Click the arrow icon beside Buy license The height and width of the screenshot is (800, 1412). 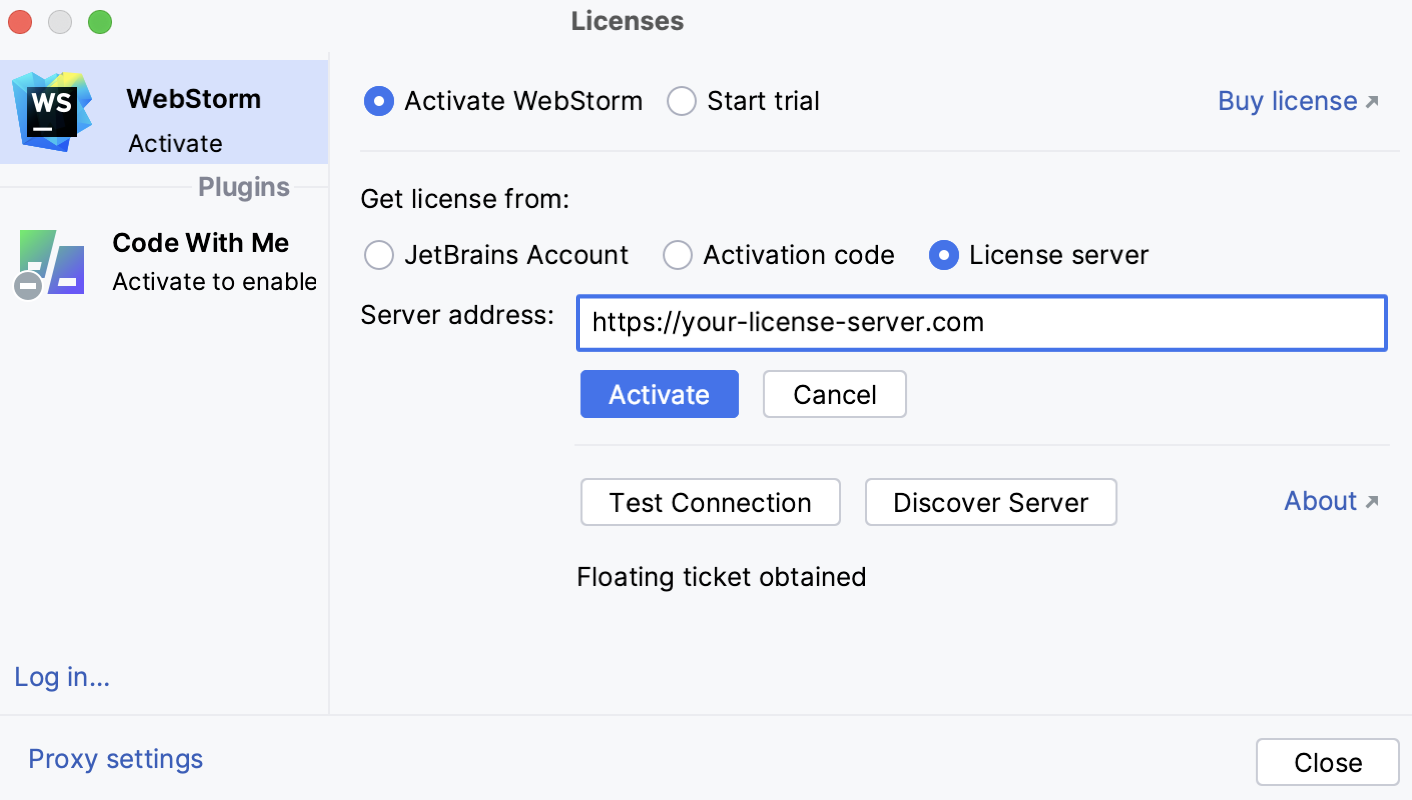click(1372, 102)
